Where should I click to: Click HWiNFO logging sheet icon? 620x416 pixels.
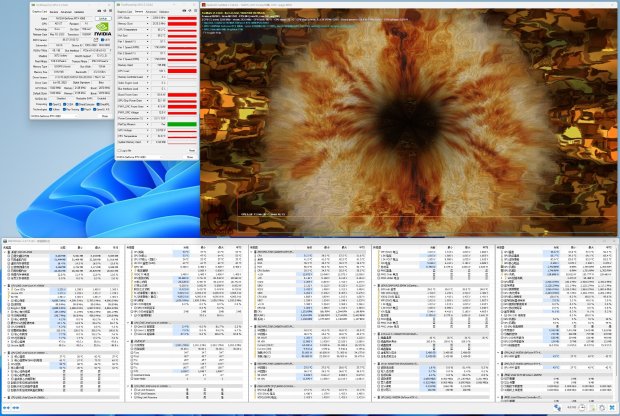tap(594, 407)
